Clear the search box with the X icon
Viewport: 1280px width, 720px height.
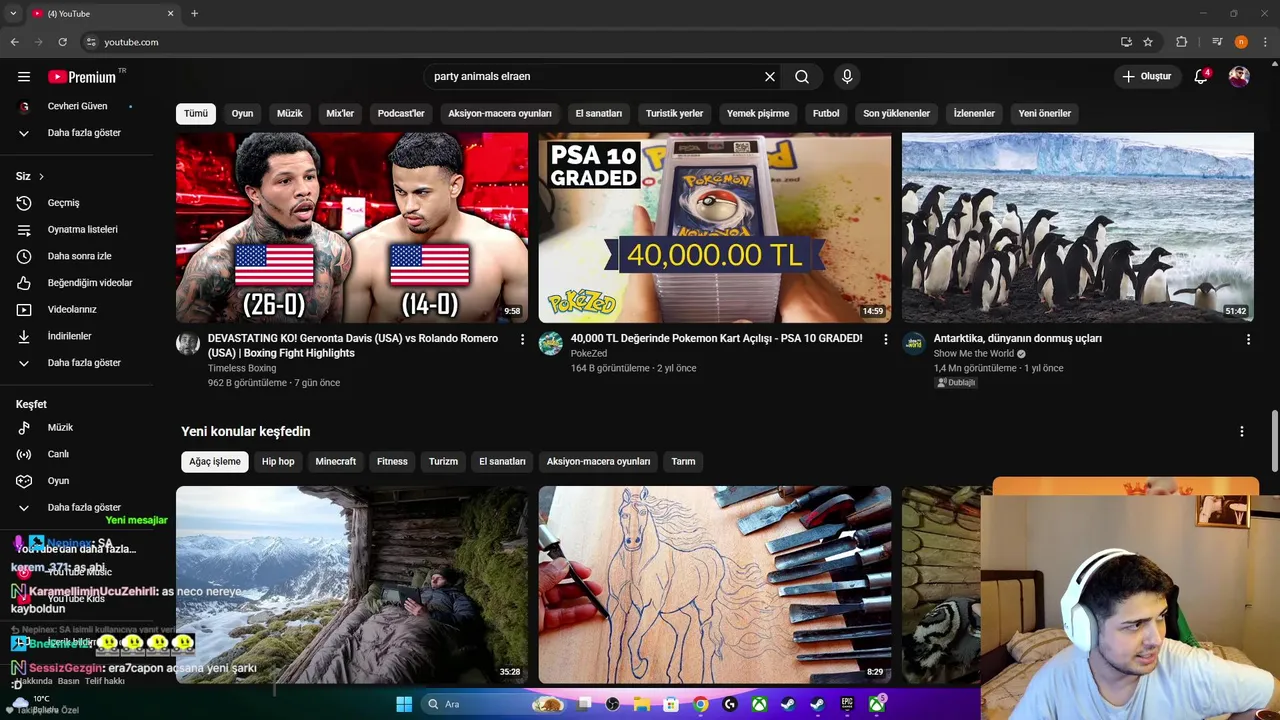pos(770,76)
